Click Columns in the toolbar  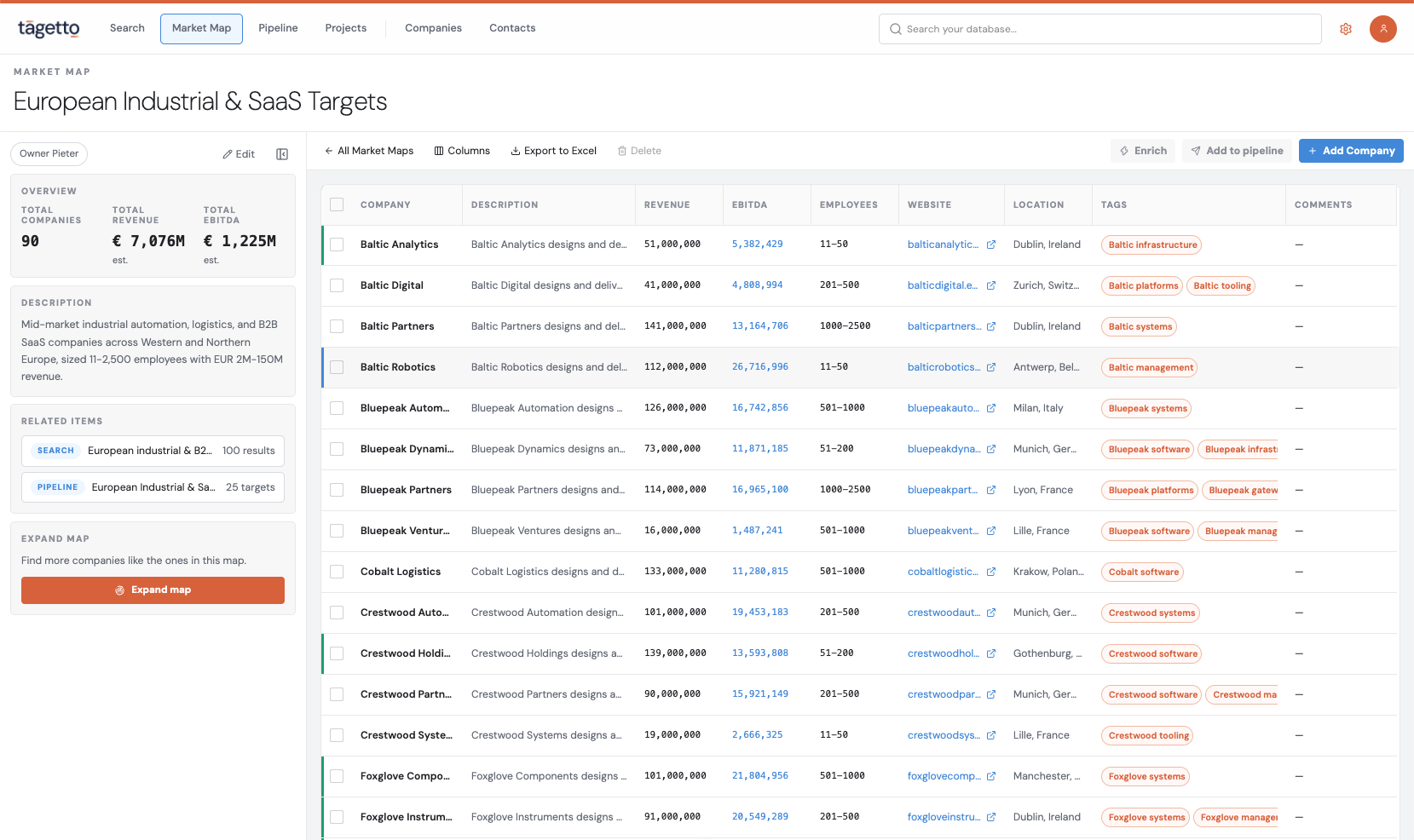(x=462, y=151)
